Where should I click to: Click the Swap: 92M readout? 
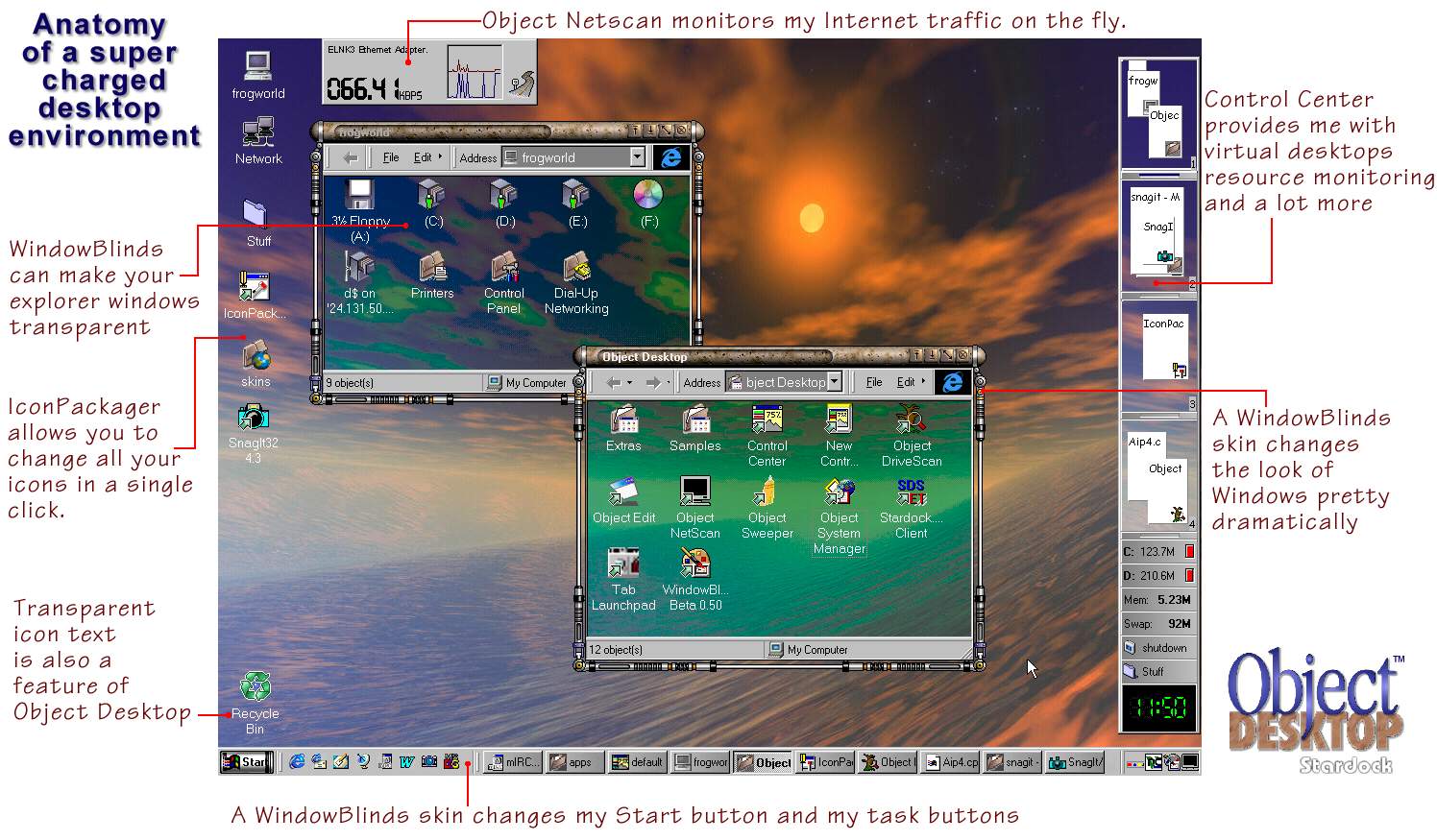point(1159,624)
